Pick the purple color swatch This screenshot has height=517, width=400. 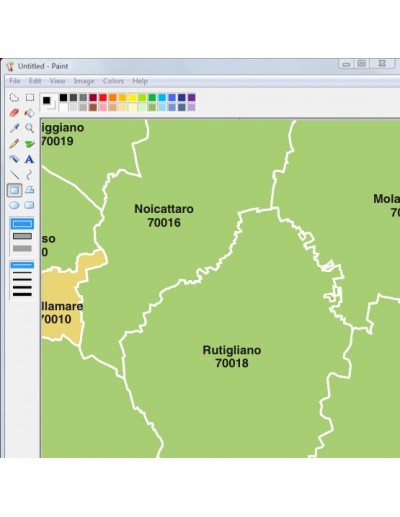192,97
